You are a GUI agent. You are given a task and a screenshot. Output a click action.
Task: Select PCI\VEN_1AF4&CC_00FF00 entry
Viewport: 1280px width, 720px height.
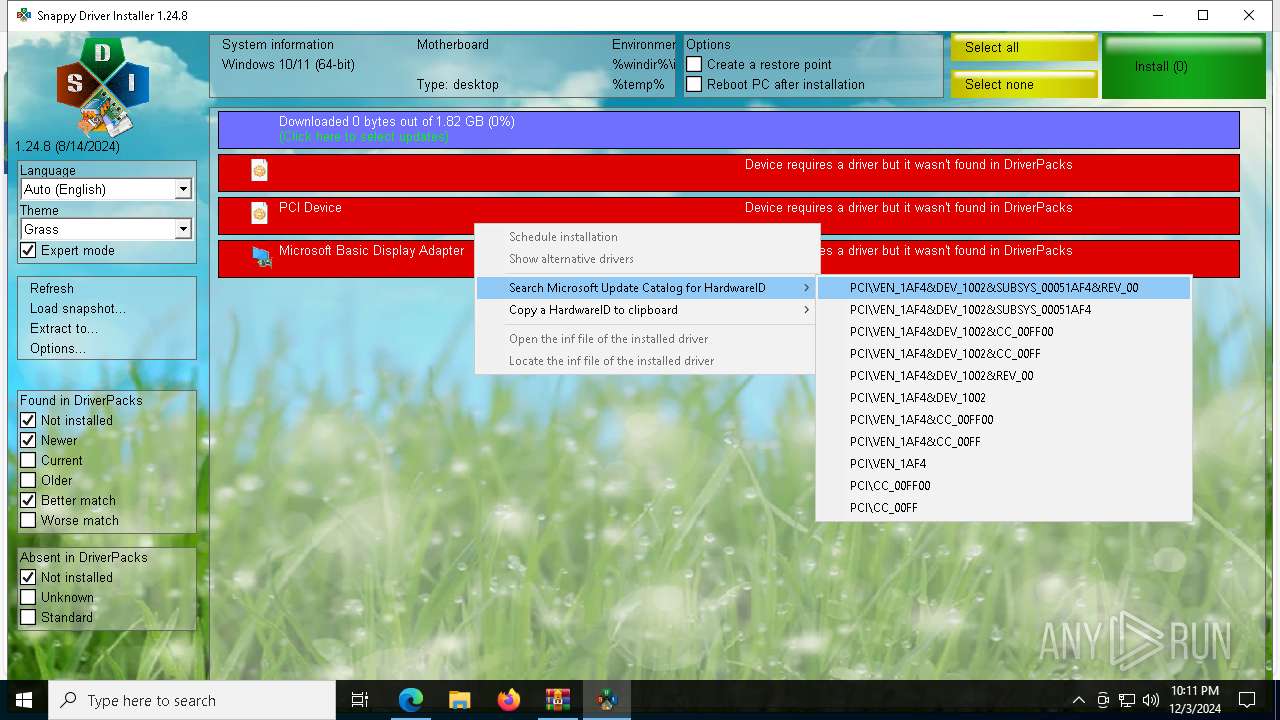[1004, 420]
